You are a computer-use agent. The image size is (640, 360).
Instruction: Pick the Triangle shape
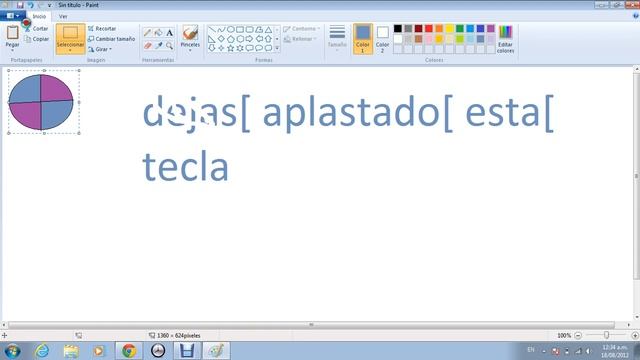click(x=268, y=29)
